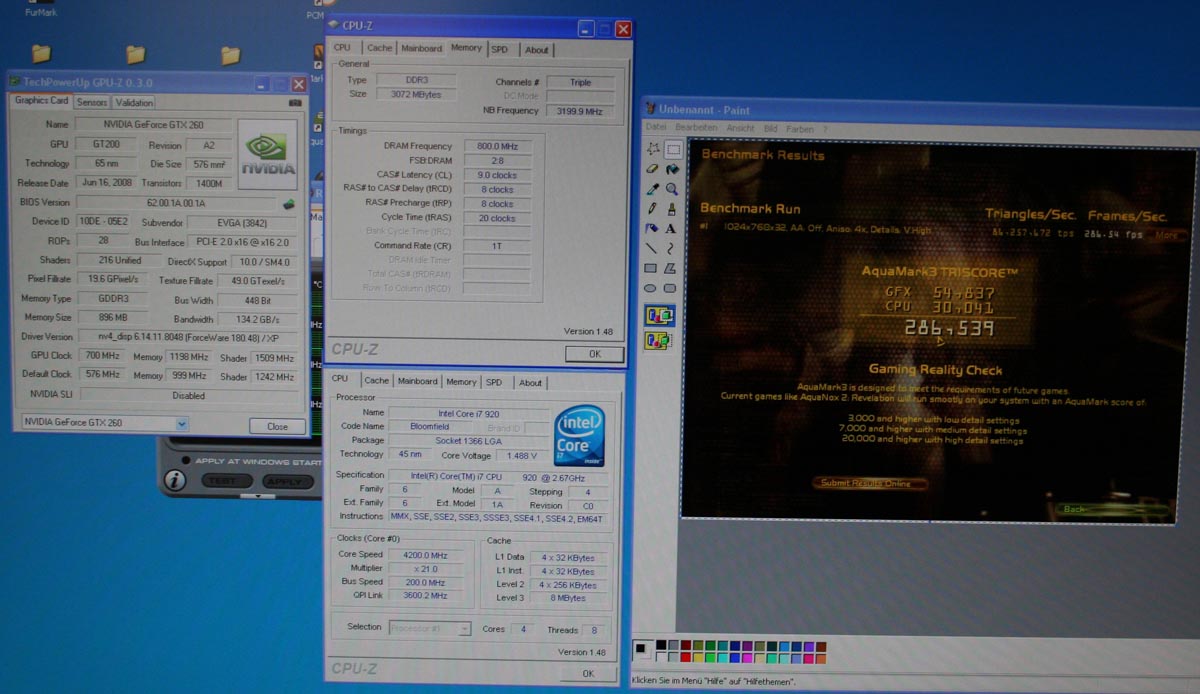1200x694 pixels.
Task: Select the Ellipse tool in Paint
Action: [651, 289]
